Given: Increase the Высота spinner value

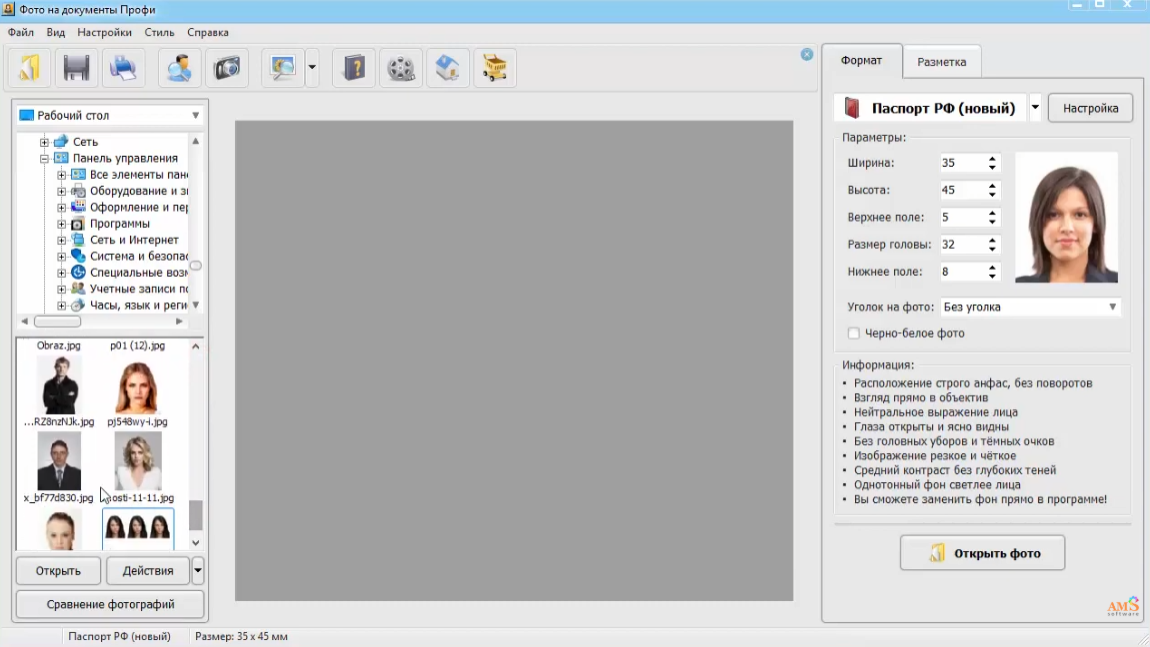Looking at the screenshot, I should click(992, 186).
